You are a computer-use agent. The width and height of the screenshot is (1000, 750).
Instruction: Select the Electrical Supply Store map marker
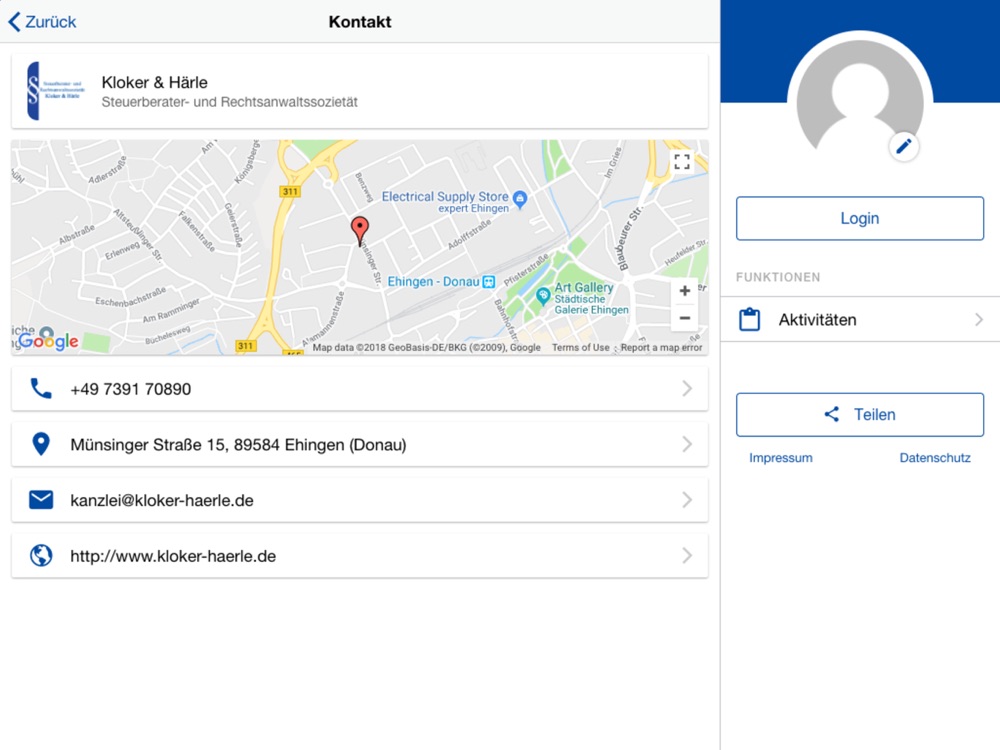pyautogui.click(x=520, y=199)
